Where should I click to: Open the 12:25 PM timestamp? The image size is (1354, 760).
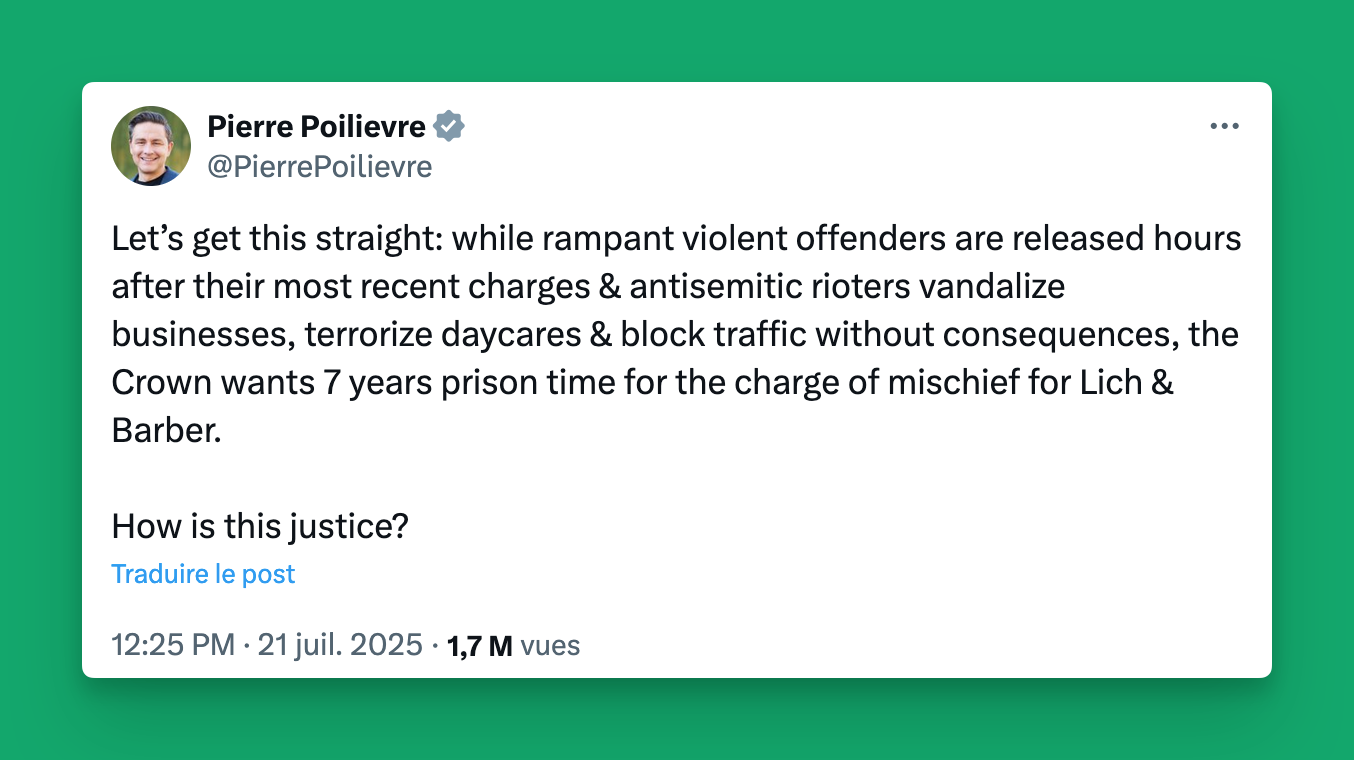pos(173,645)
